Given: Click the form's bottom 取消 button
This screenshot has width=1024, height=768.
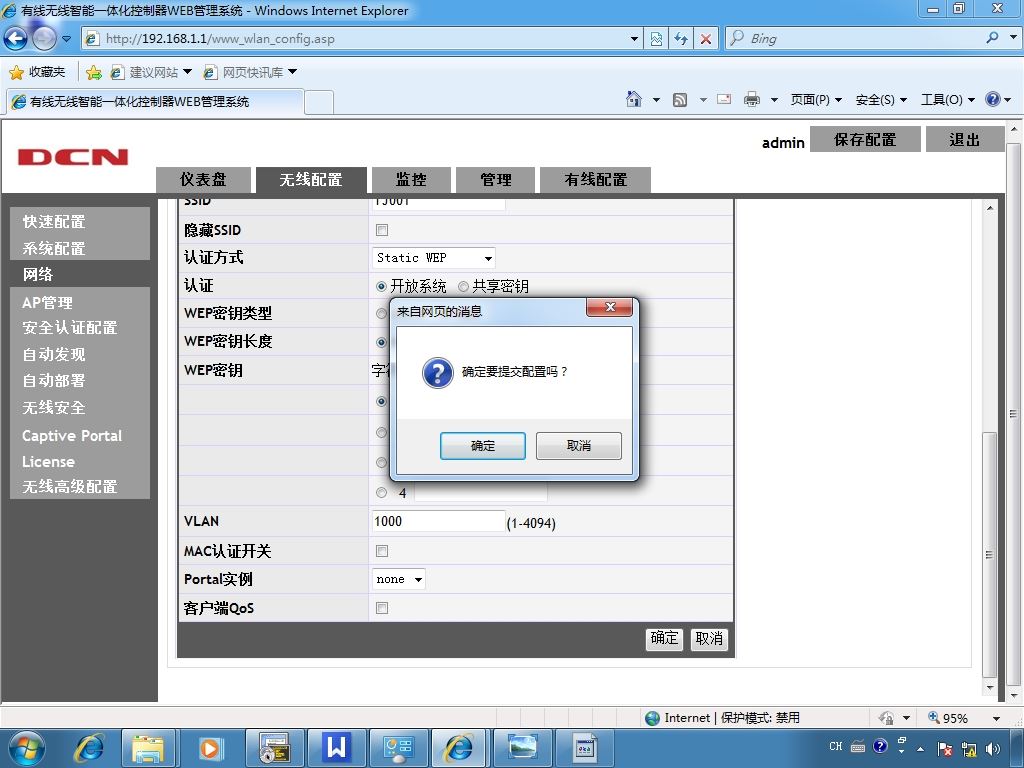Looking at the screenshot, I should click(x=709, y=638).
